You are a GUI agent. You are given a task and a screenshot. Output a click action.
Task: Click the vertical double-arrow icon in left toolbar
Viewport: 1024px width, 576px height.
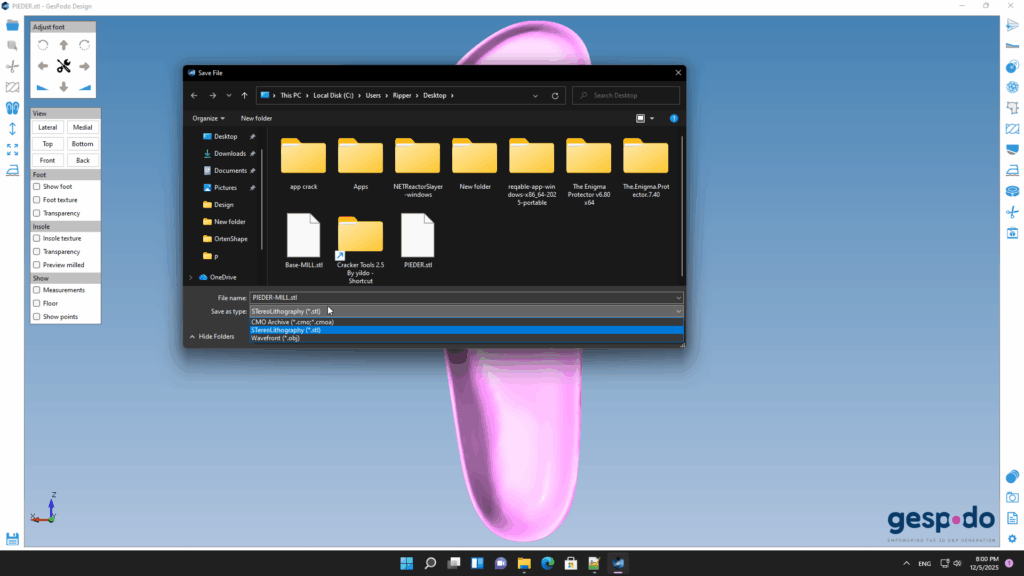click(x=12, y=129)
